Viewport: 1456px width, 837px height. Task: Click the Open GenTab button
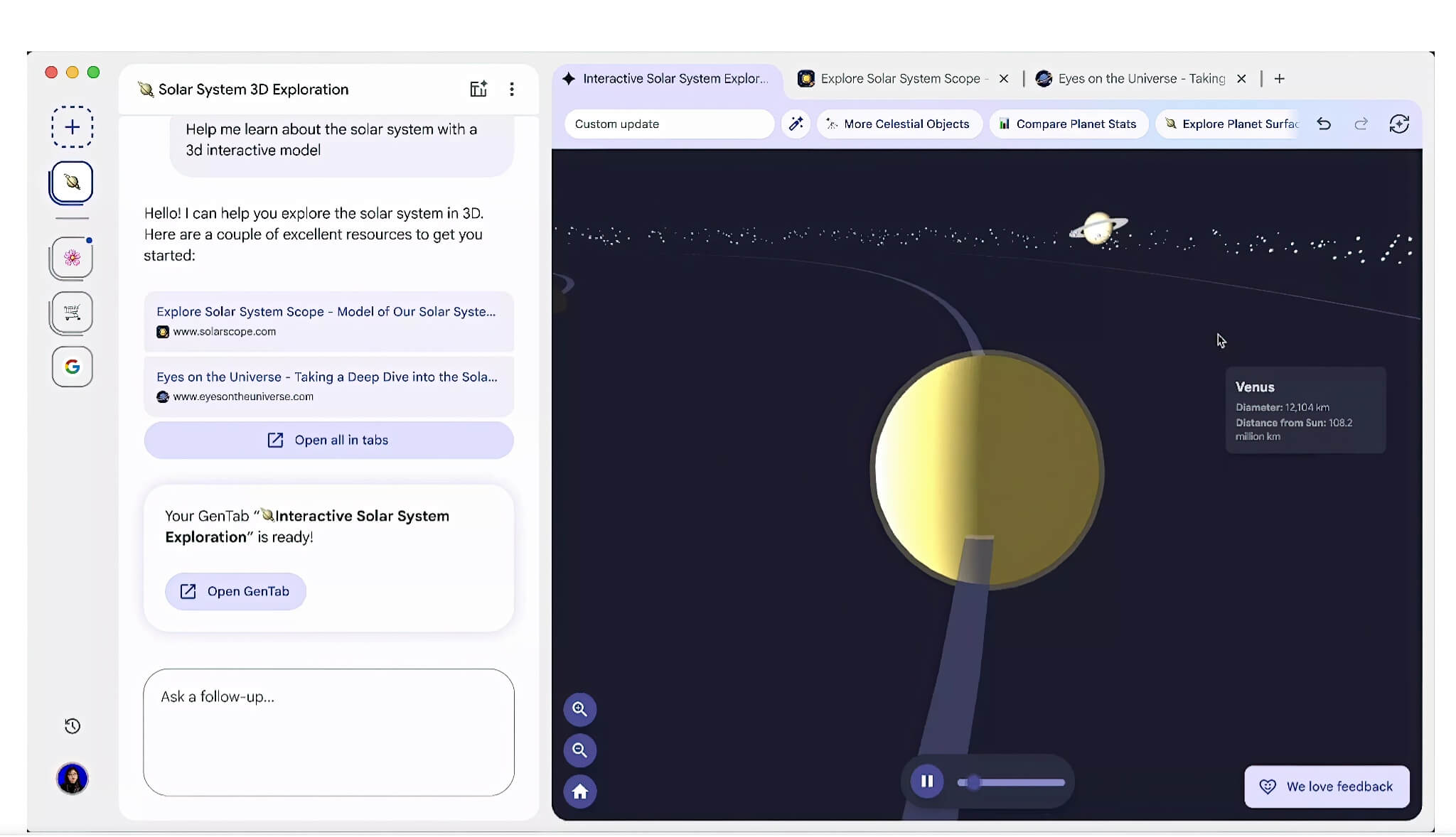click(235, 591)
